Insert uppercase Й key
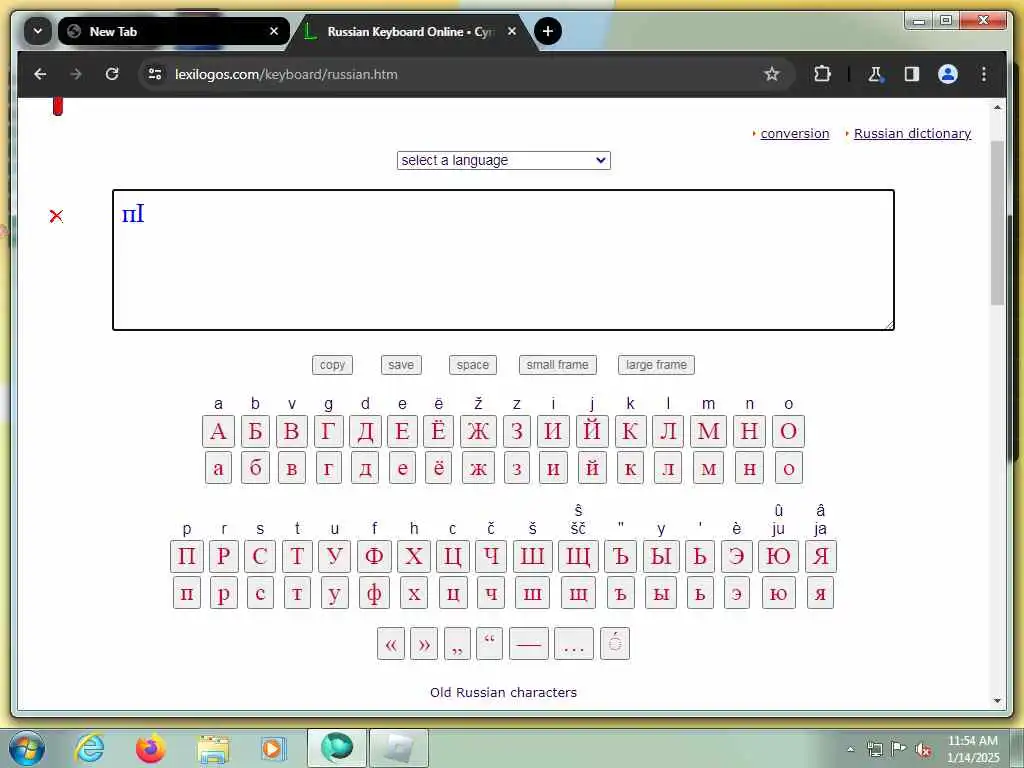 [592, 431]
